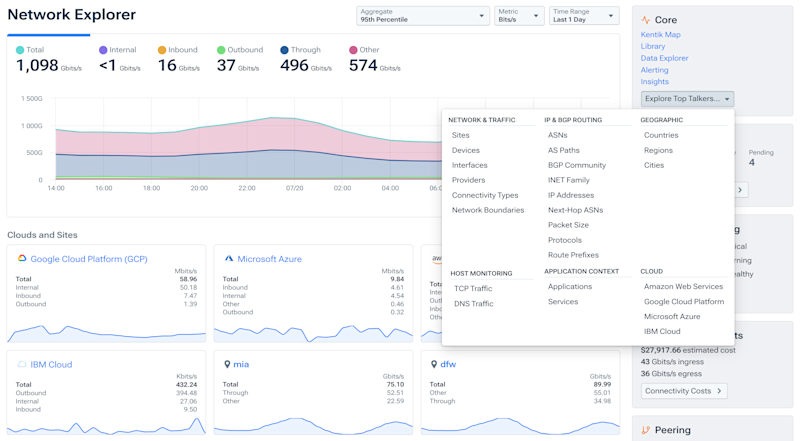
Task: Click the Google Cloud Platform logo icon
Action: [x=22, y=258]
